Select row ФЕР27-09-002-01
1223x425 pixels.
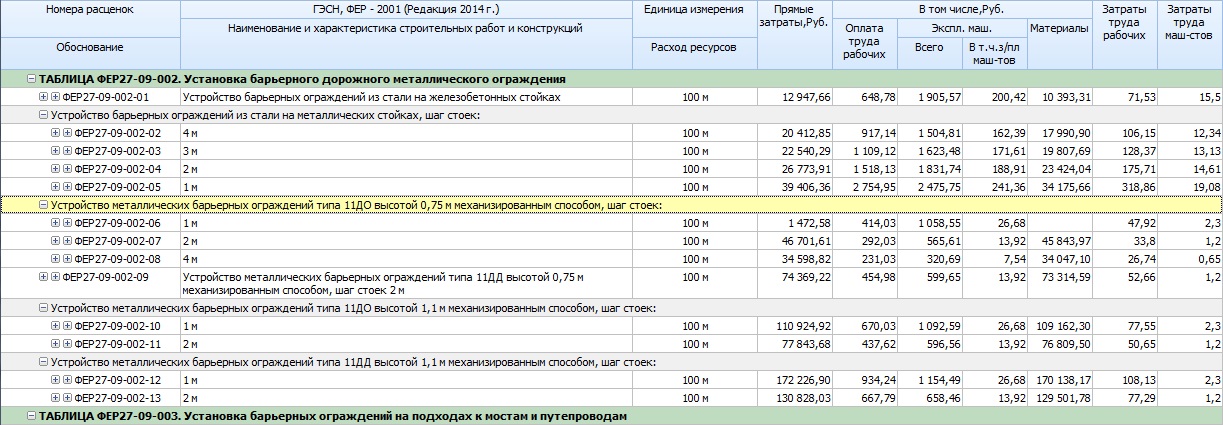611,97
